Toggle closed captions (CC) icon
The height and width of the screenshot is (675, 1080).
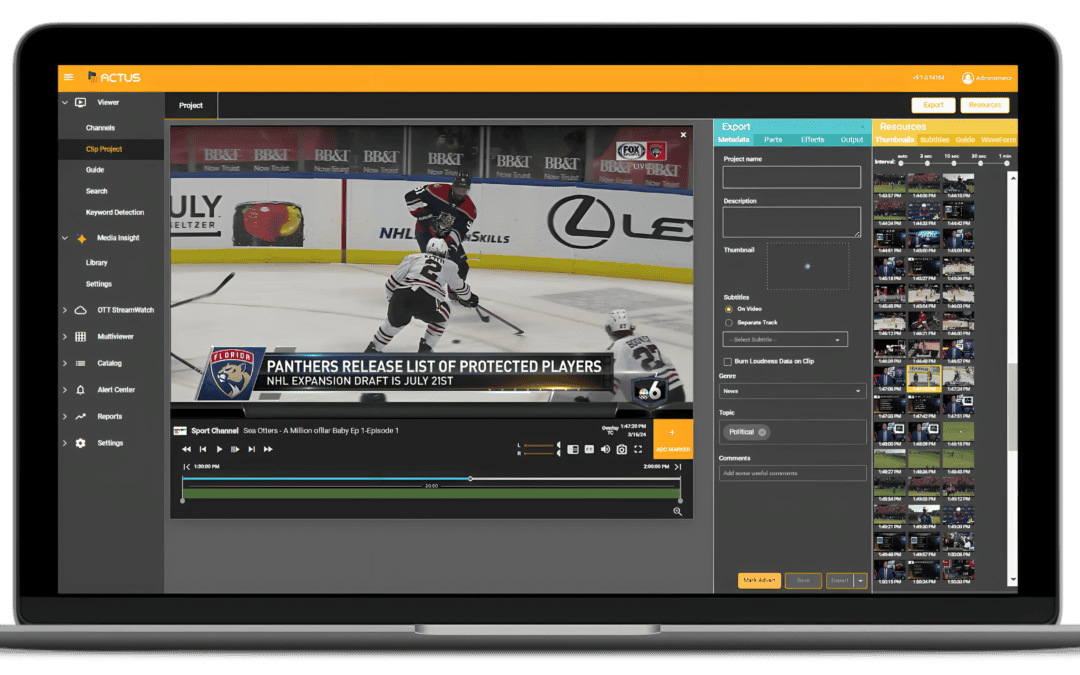[589, 449]
